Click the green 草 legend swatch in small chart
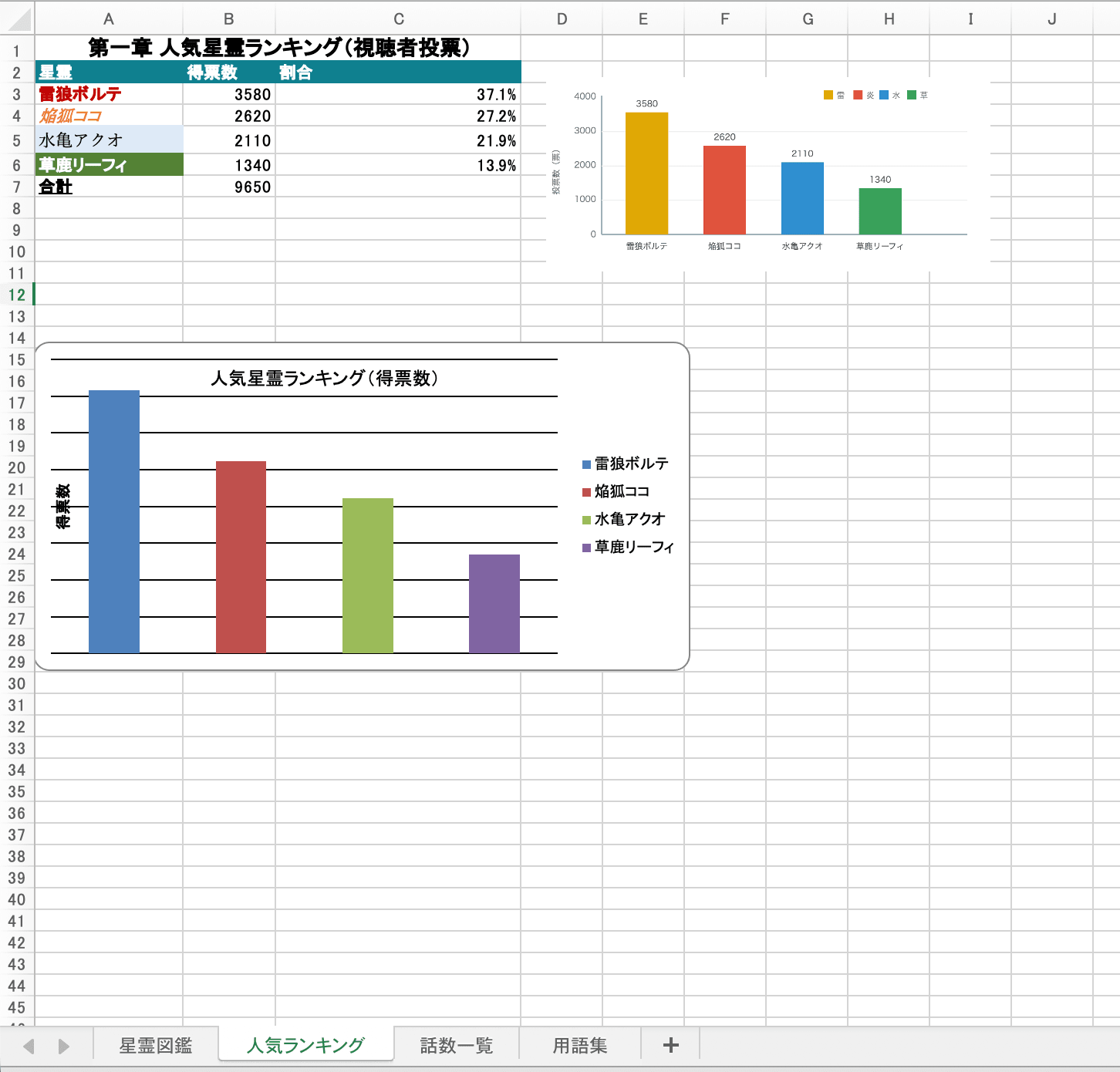 click(912, 95)
